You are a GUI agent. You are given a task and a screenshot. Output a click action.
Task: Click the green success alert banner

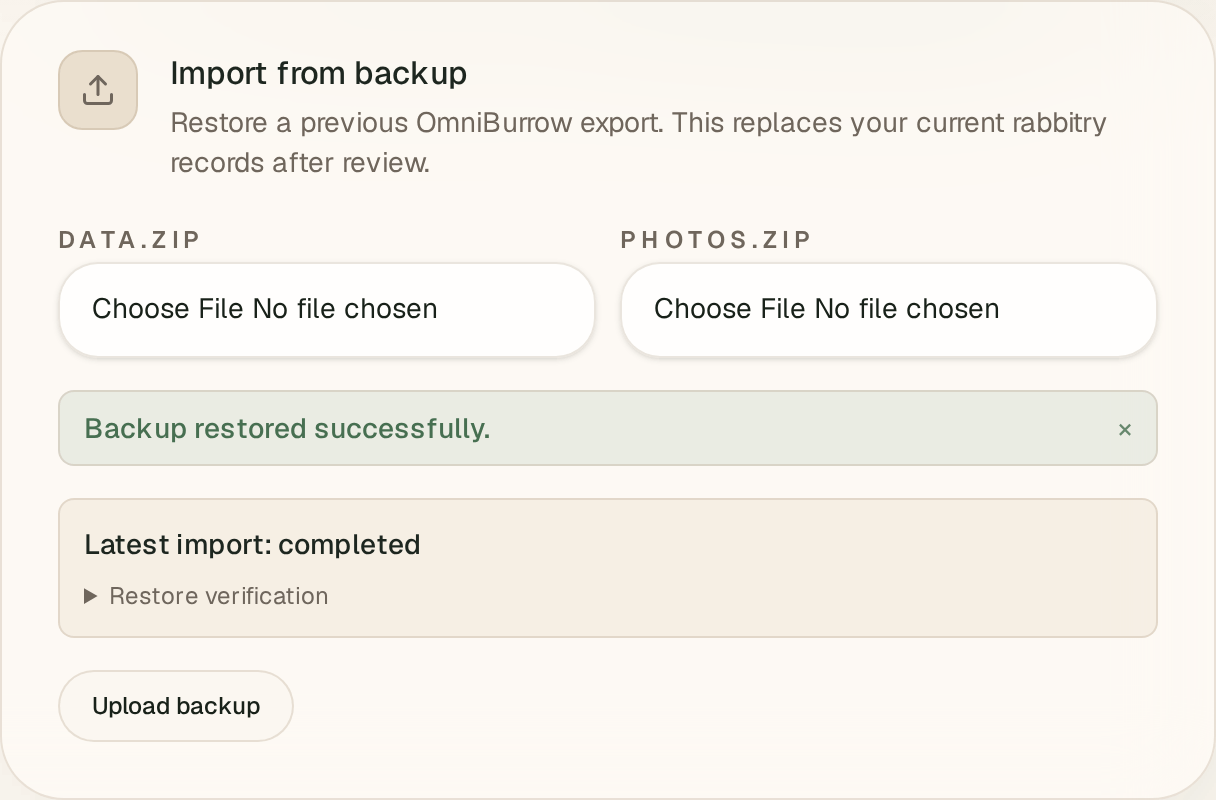[608, 428]
